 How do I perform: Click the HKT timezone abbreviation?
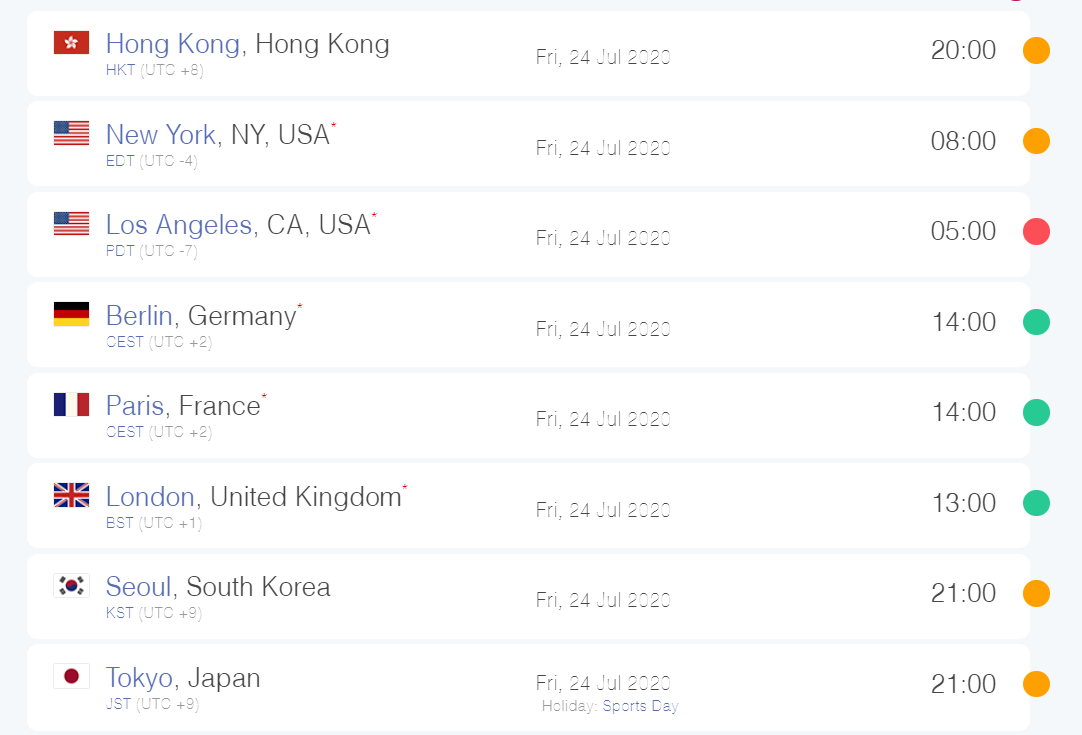tap(120, 70)
